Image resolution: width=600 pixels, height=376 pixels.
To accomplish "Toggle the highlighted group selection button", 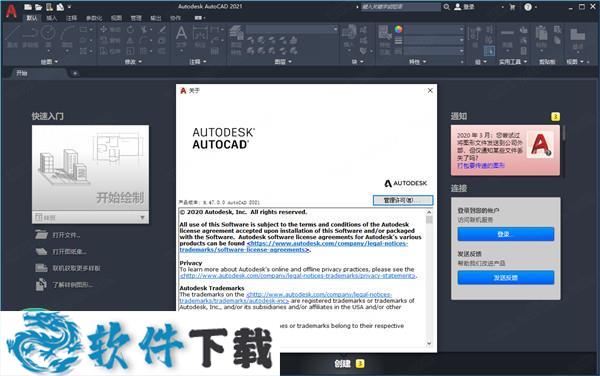I will pos(489,50).
